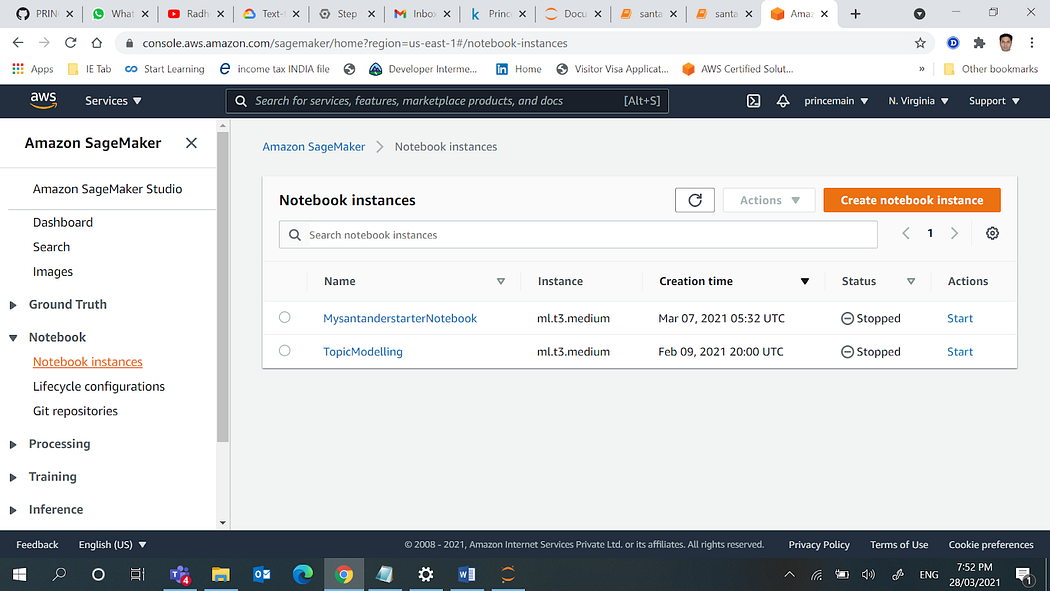Focus the AWS services search box
This screenshot has height=591, width=1050.
click(x=447, y=101)
